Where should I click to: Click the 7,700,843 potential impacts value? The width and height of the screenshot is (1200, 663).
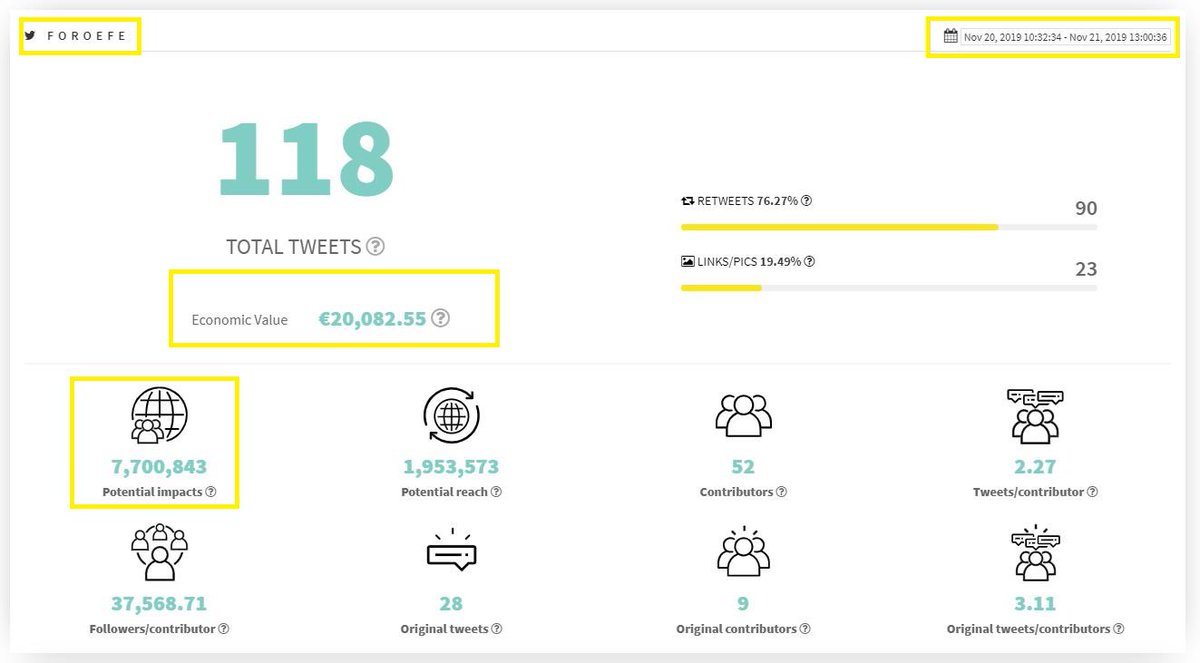[159, 467]
